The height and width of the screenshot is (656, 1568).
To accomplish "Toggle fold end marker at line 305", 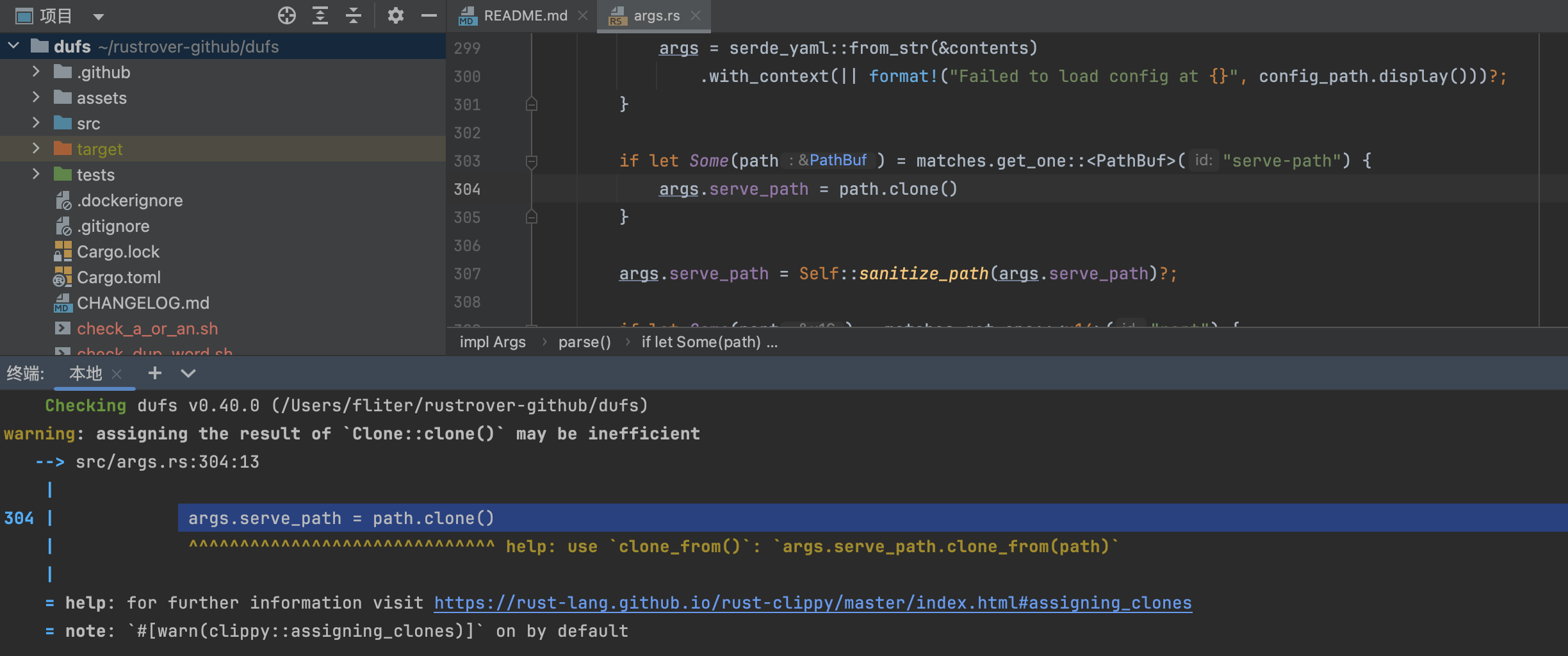I will [532, 217].
